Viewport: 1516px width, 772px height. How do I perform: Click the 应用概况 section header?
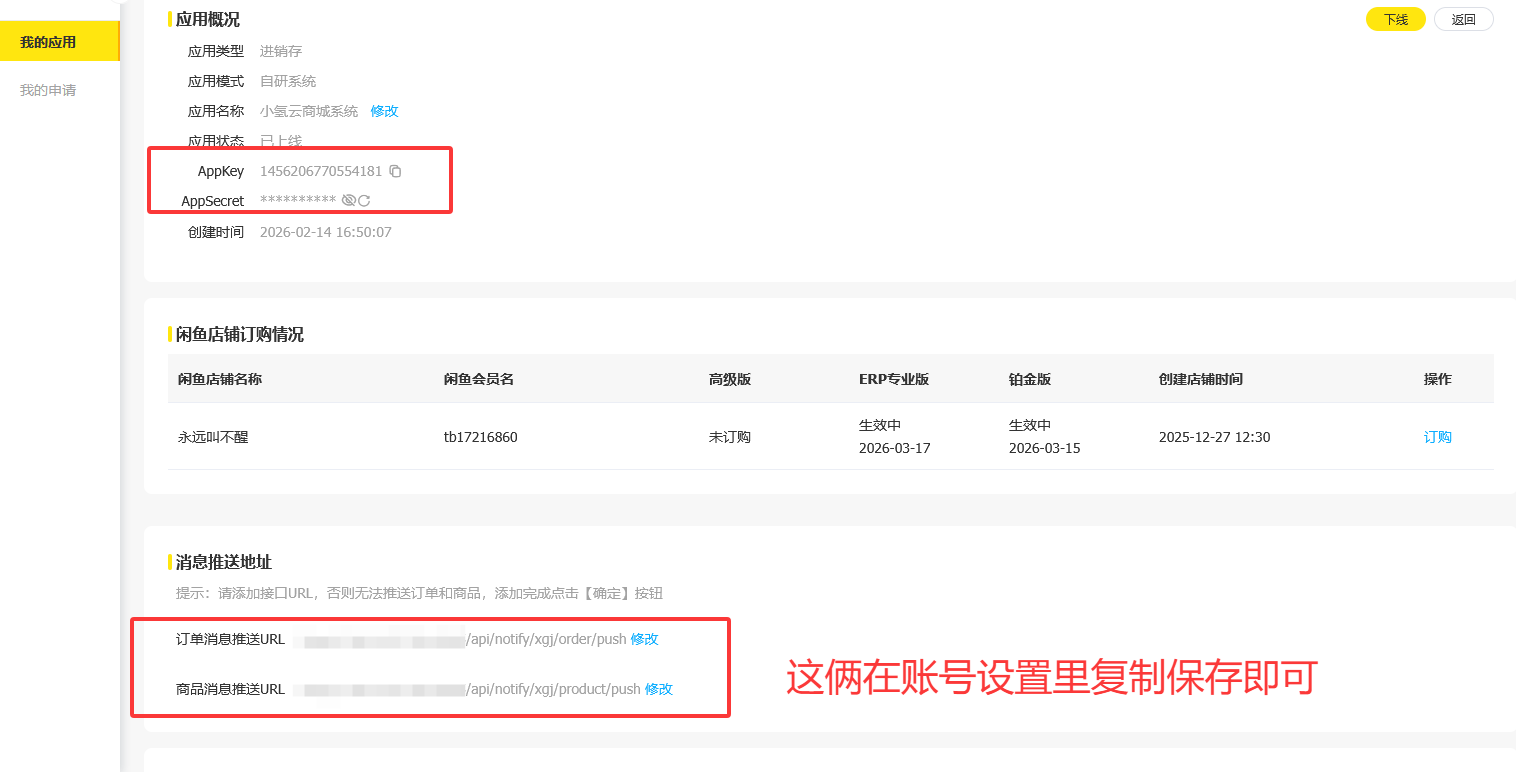click(206, 19)
